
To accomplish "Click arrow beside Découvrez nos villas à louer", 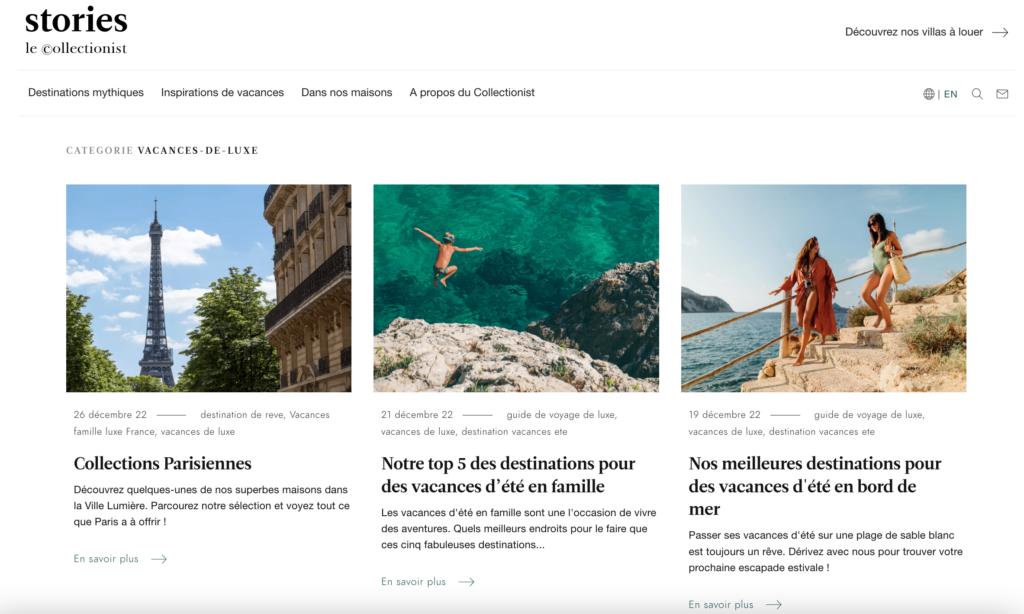I will (1000, 32).
